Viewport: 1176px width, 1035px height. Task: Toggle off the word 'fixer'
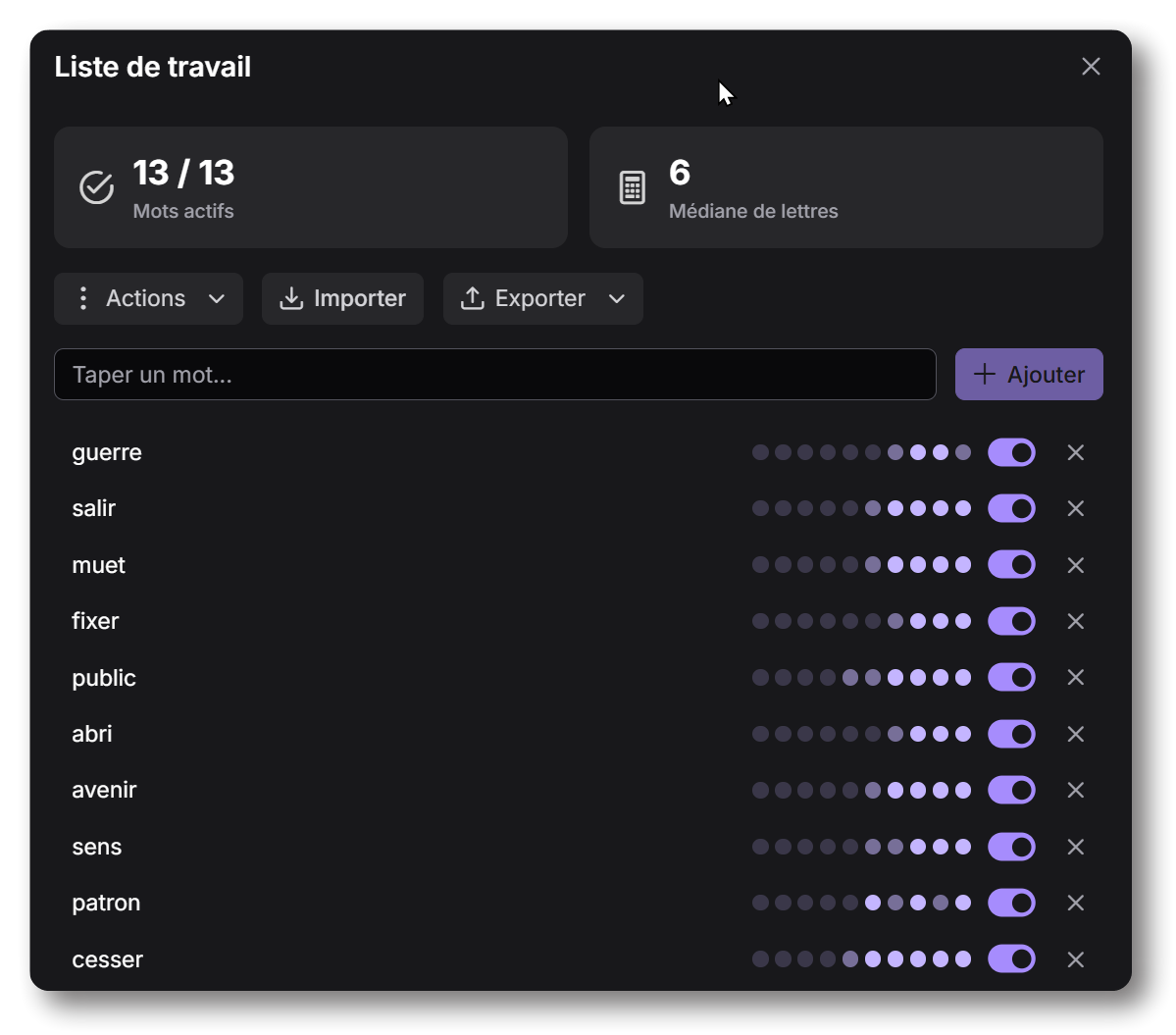(x=1011, y=621)
